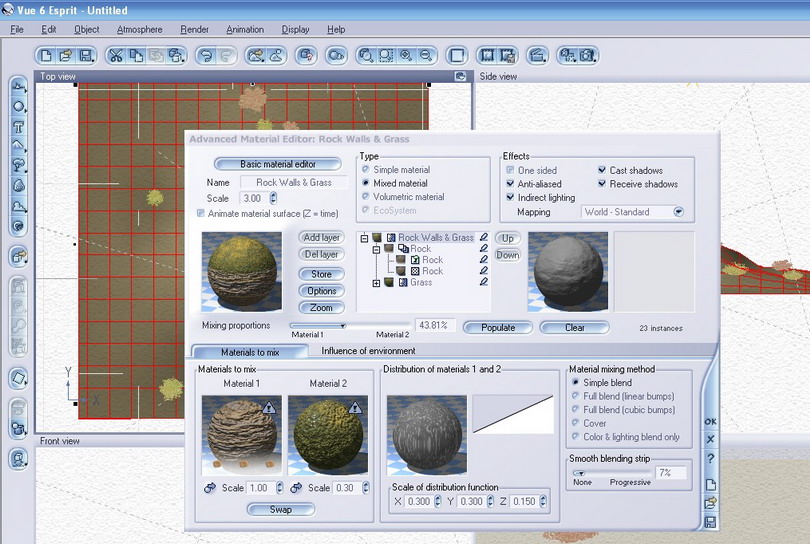Click the question mark help icon

pos(710,458)
